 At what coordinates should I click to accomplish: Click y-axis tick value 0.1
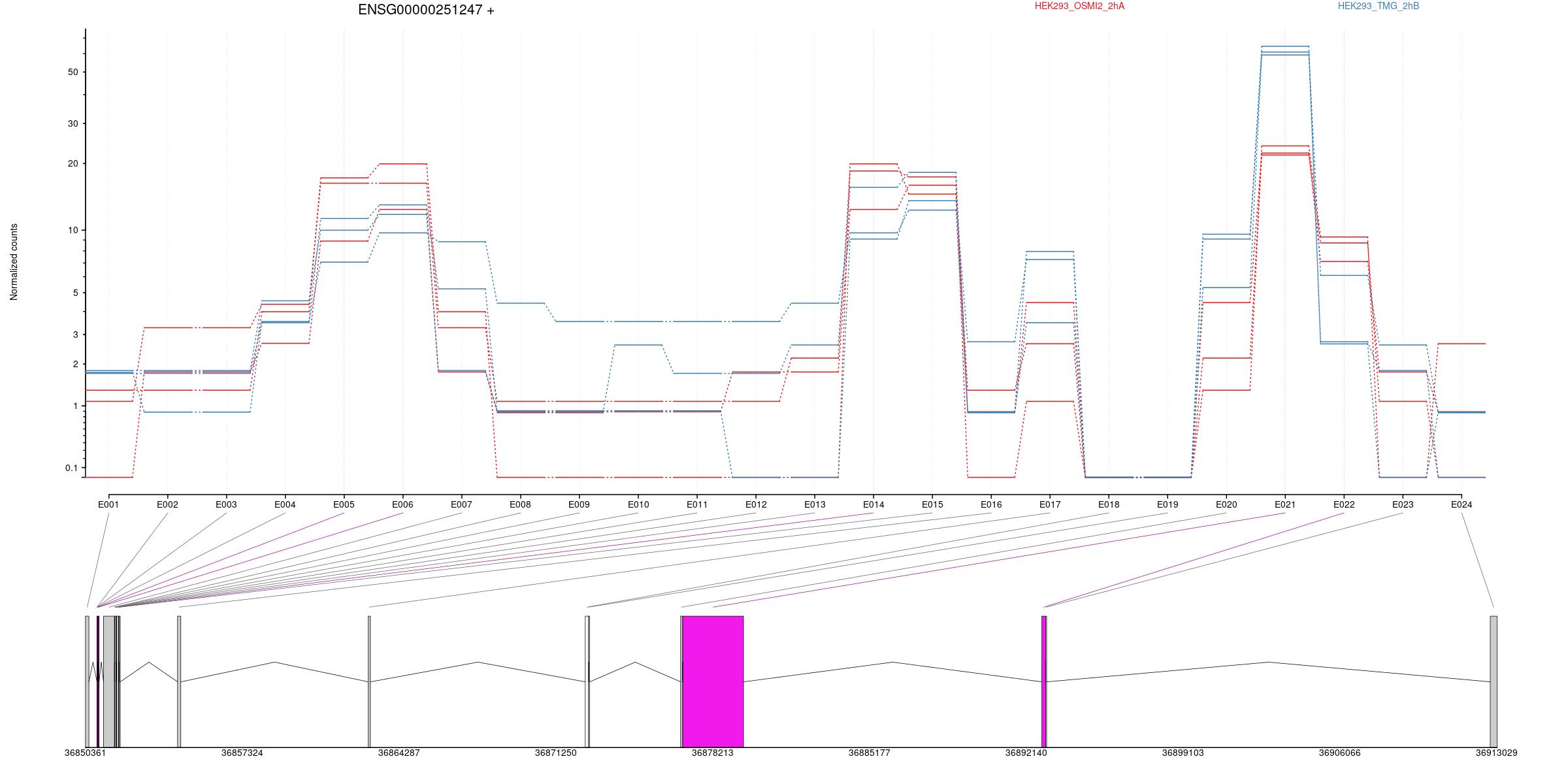71,468
